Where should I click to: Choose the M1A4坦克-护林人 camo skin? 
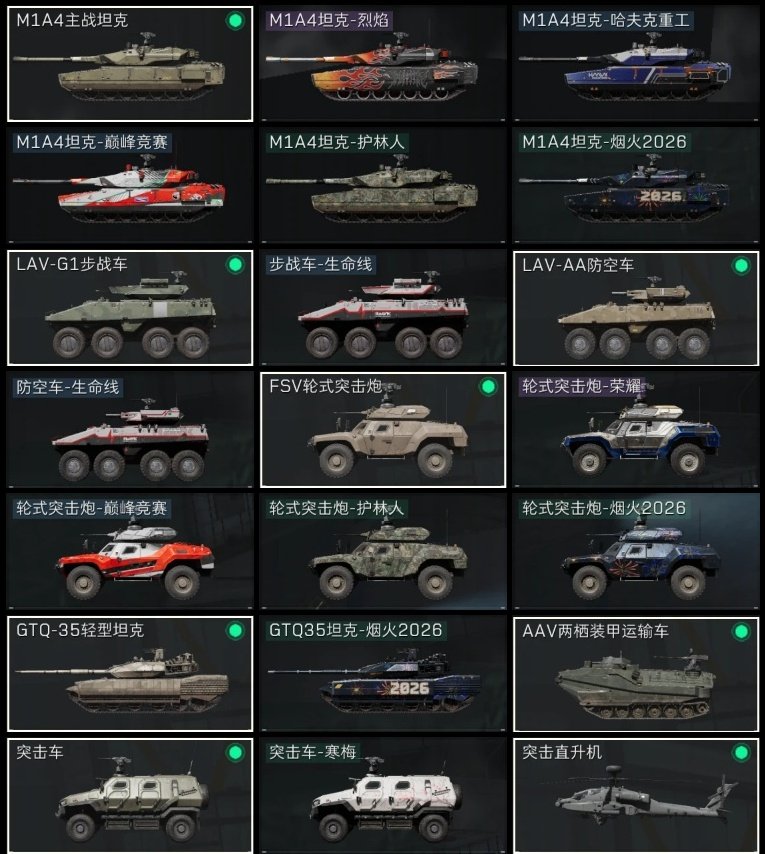[x=383, y=186]
